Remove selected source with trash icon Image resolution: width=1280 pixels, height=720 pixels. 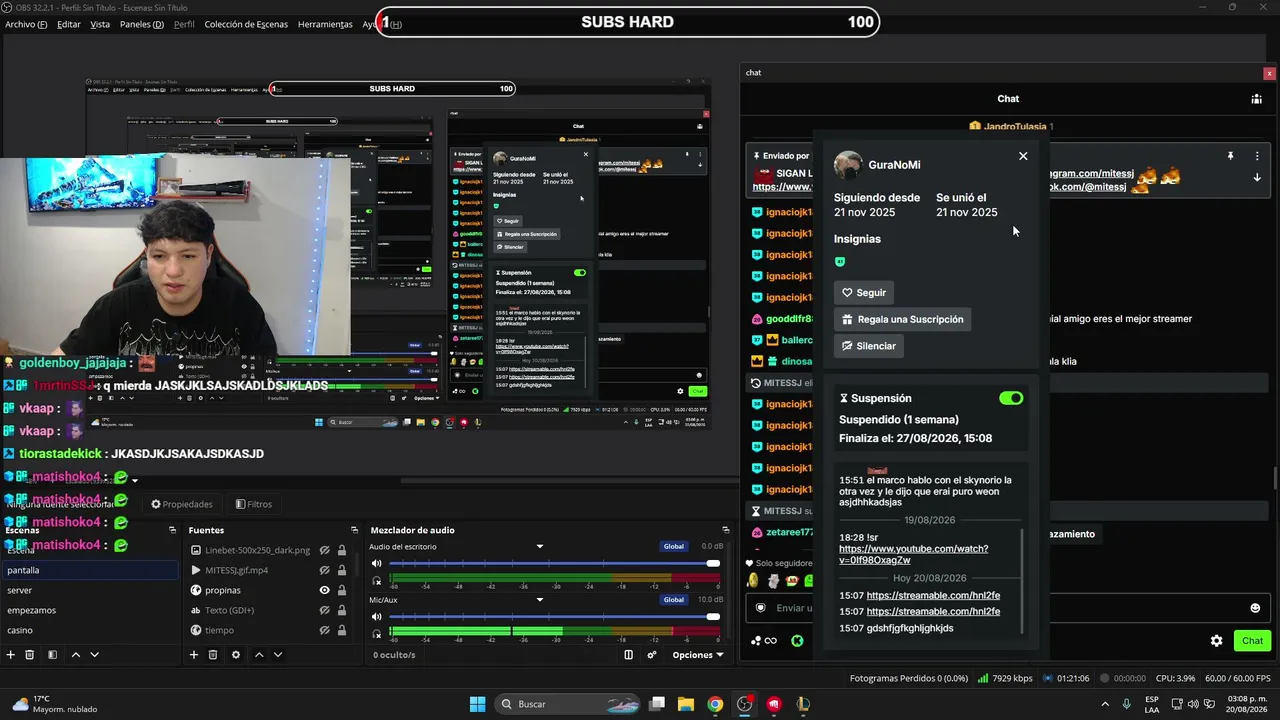pos(213,655)
